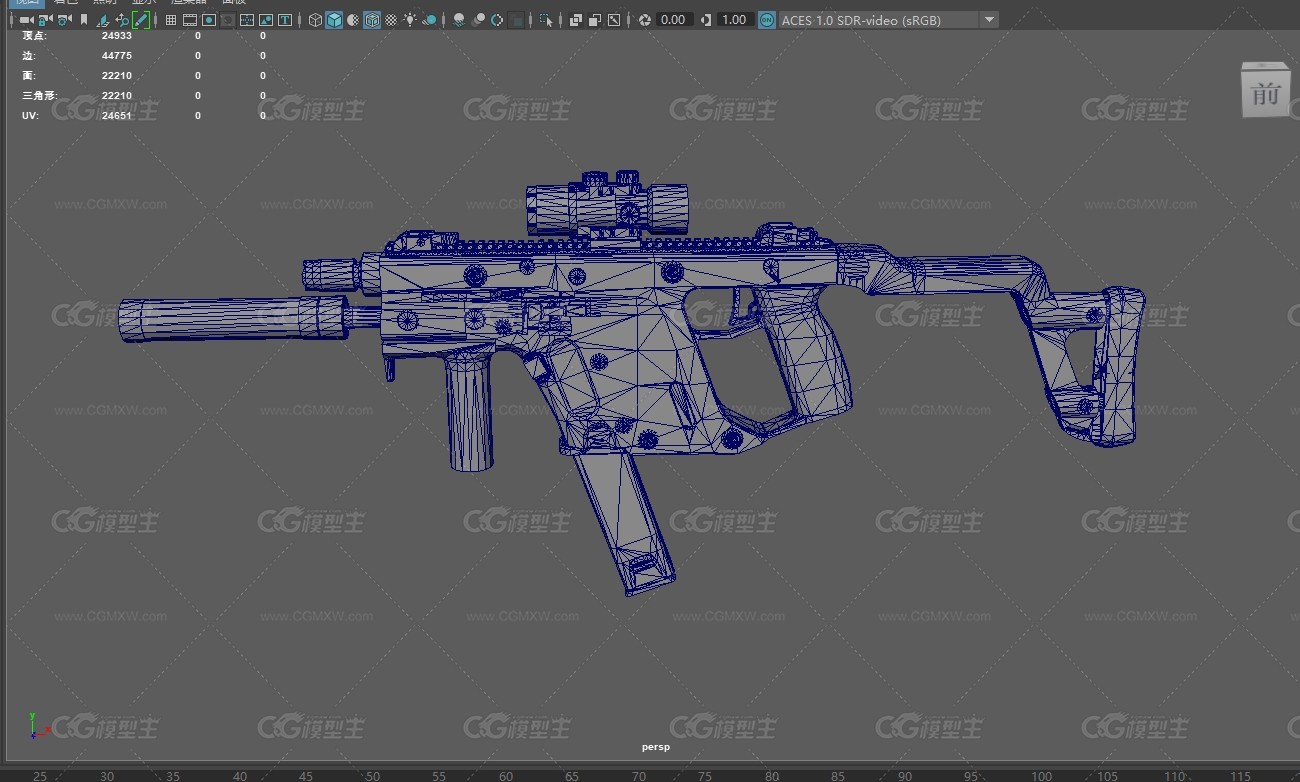Click the Gate Mask icon
The width and height of the screenshot is (1300, 782).
228,20
